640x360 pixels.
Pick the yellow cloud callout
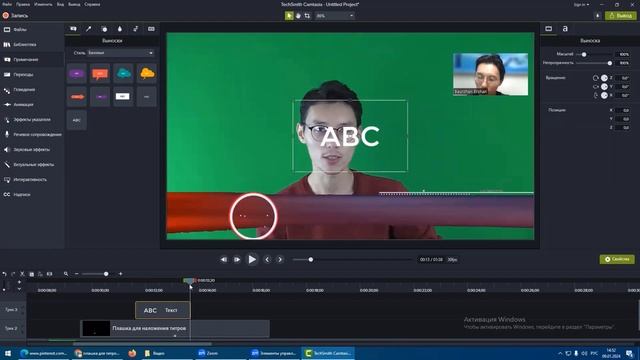click(147, 74)
